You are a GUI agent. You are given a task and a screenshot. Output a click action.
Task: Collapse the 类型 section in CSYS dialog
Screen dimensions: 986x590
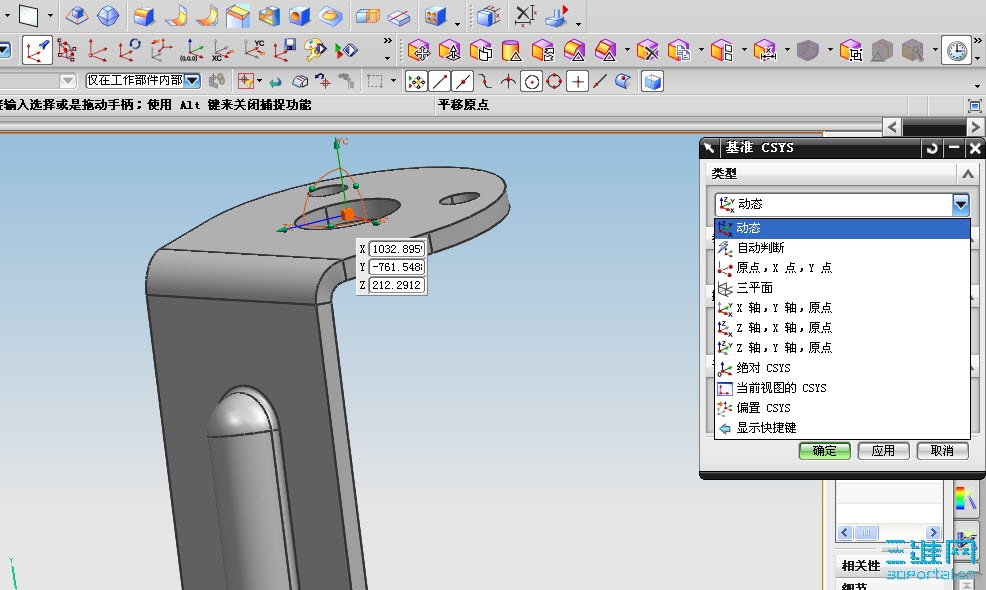tap(967, 174)
